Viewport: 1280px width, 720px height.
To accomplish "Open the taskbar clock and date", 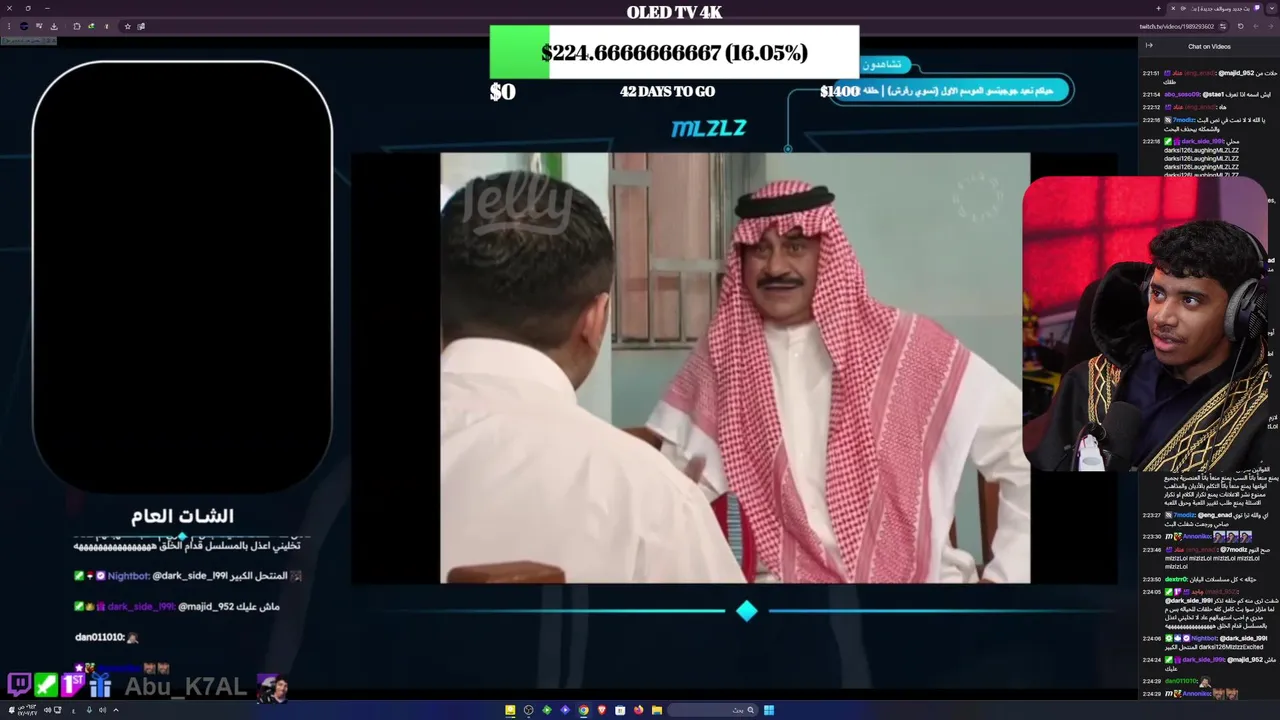I will click(x=27, y=710).
